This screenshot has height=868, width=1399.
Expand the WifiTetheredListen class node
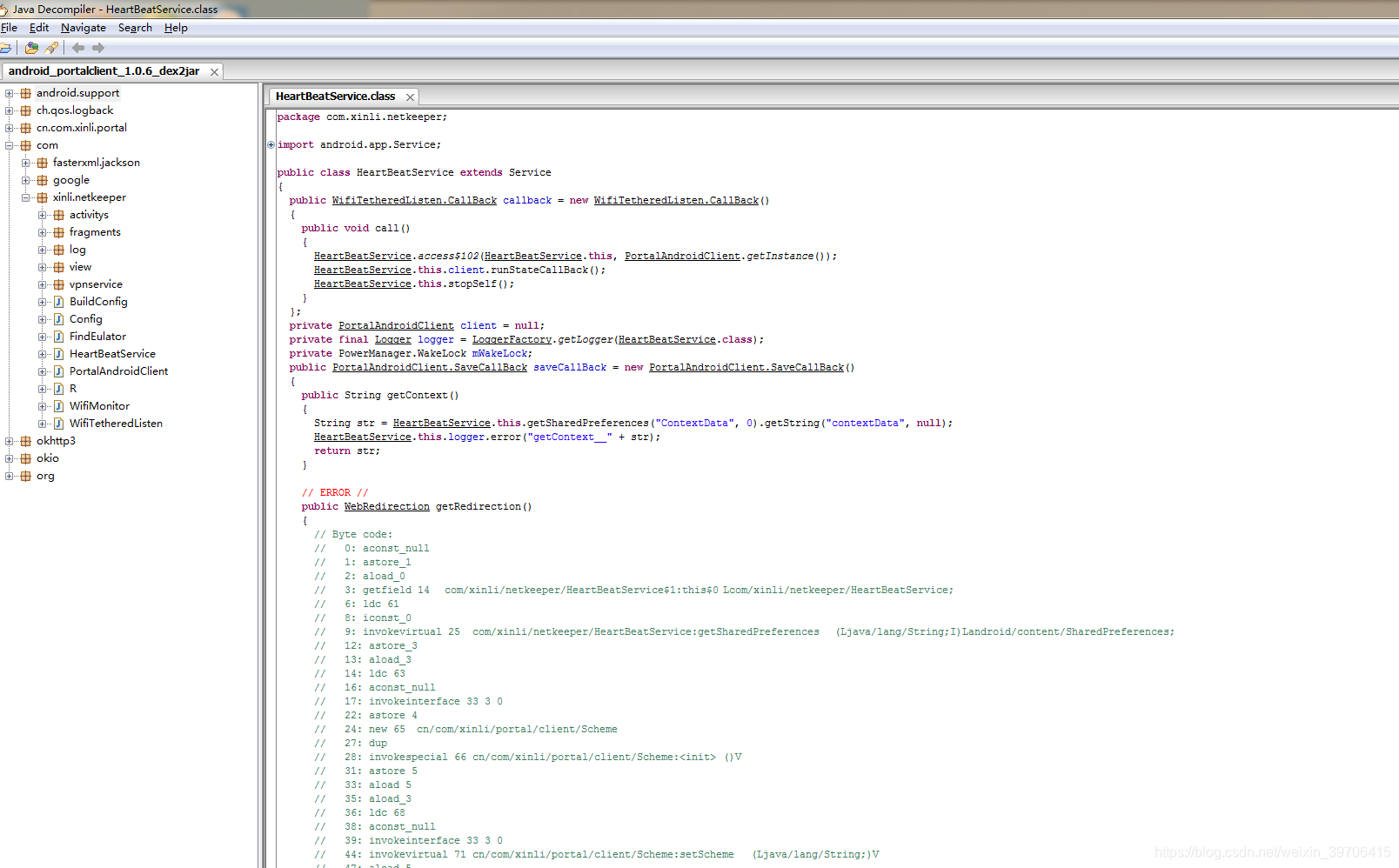(43, 424)
